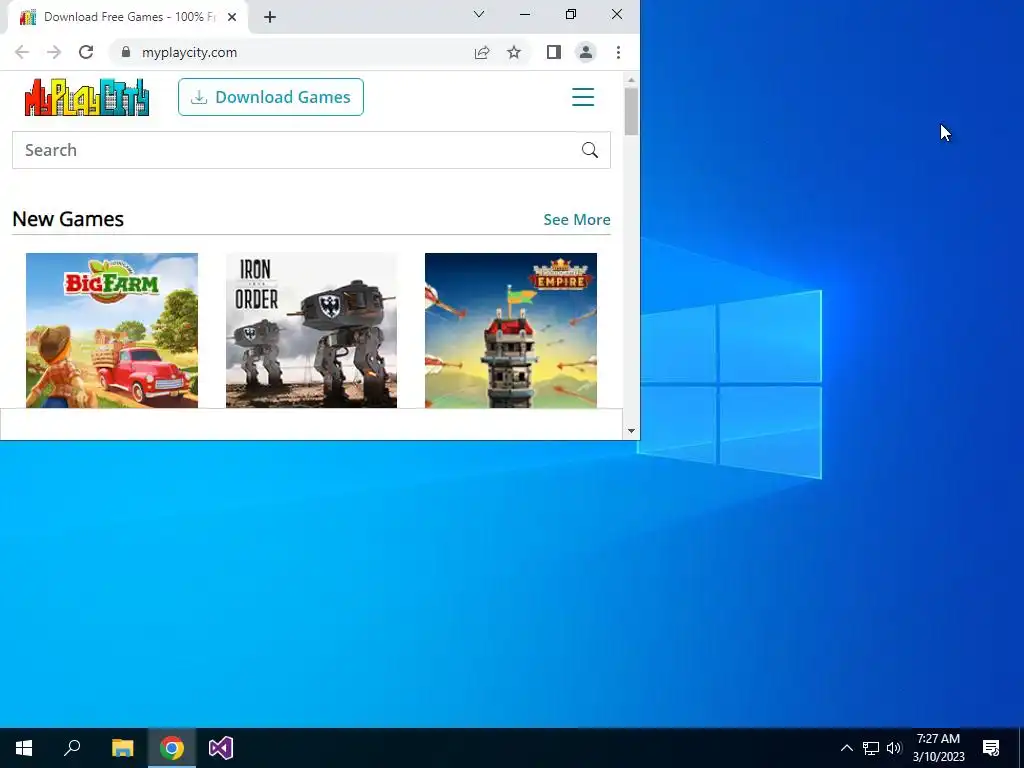Open a new tab with plus button
This screenshot has width=1024, height=768.
(x=270, y=17)
